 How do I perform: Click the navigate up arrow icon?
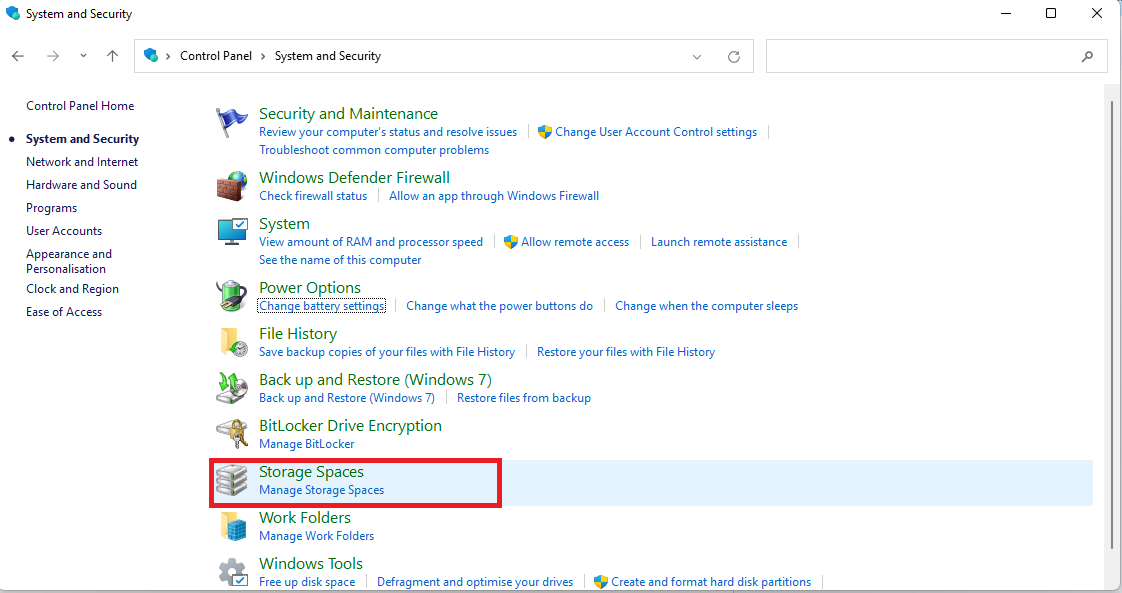pyautogui.click(x=112, y=56)
